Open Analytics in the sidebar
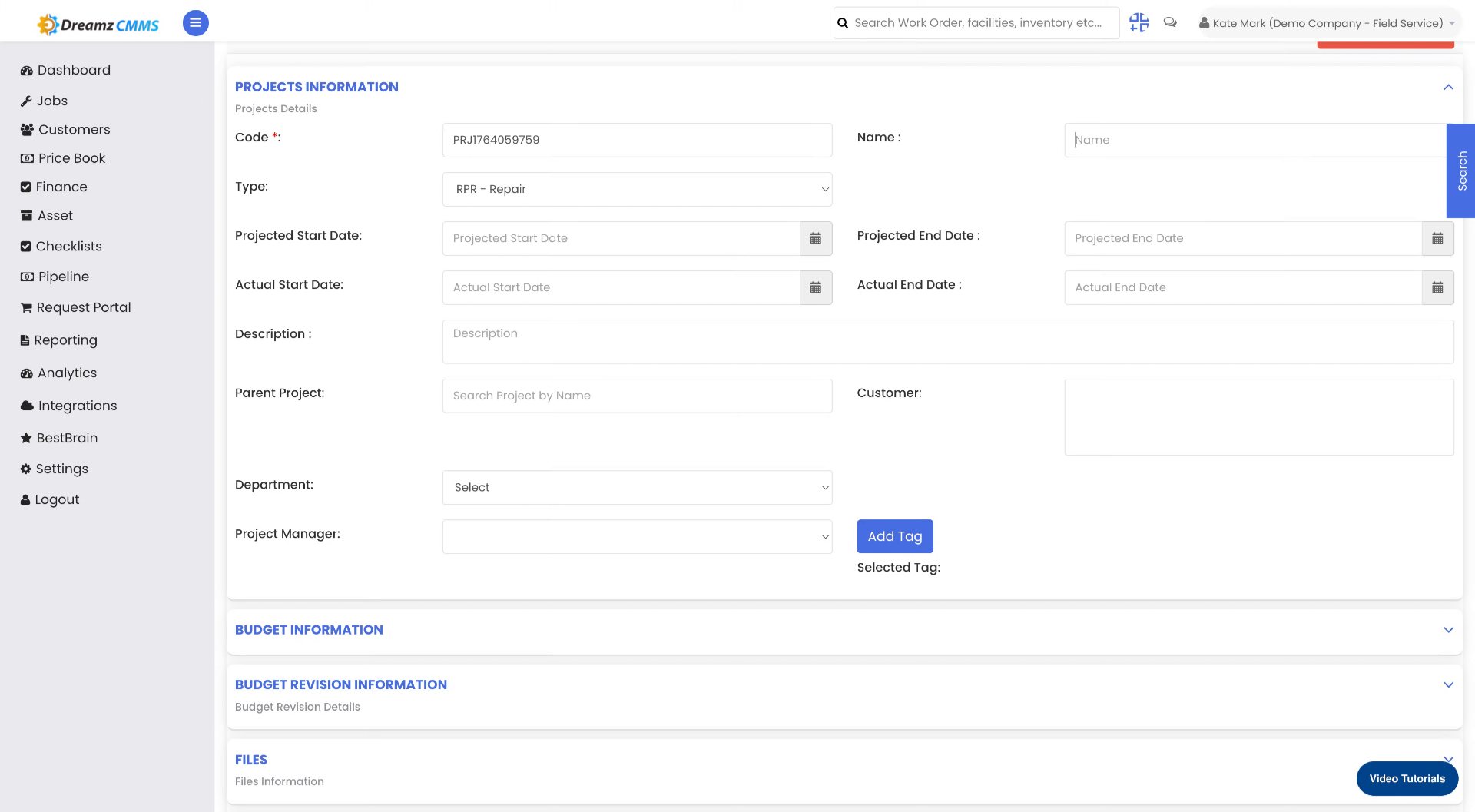The image size is (1475, 812). 59,373
